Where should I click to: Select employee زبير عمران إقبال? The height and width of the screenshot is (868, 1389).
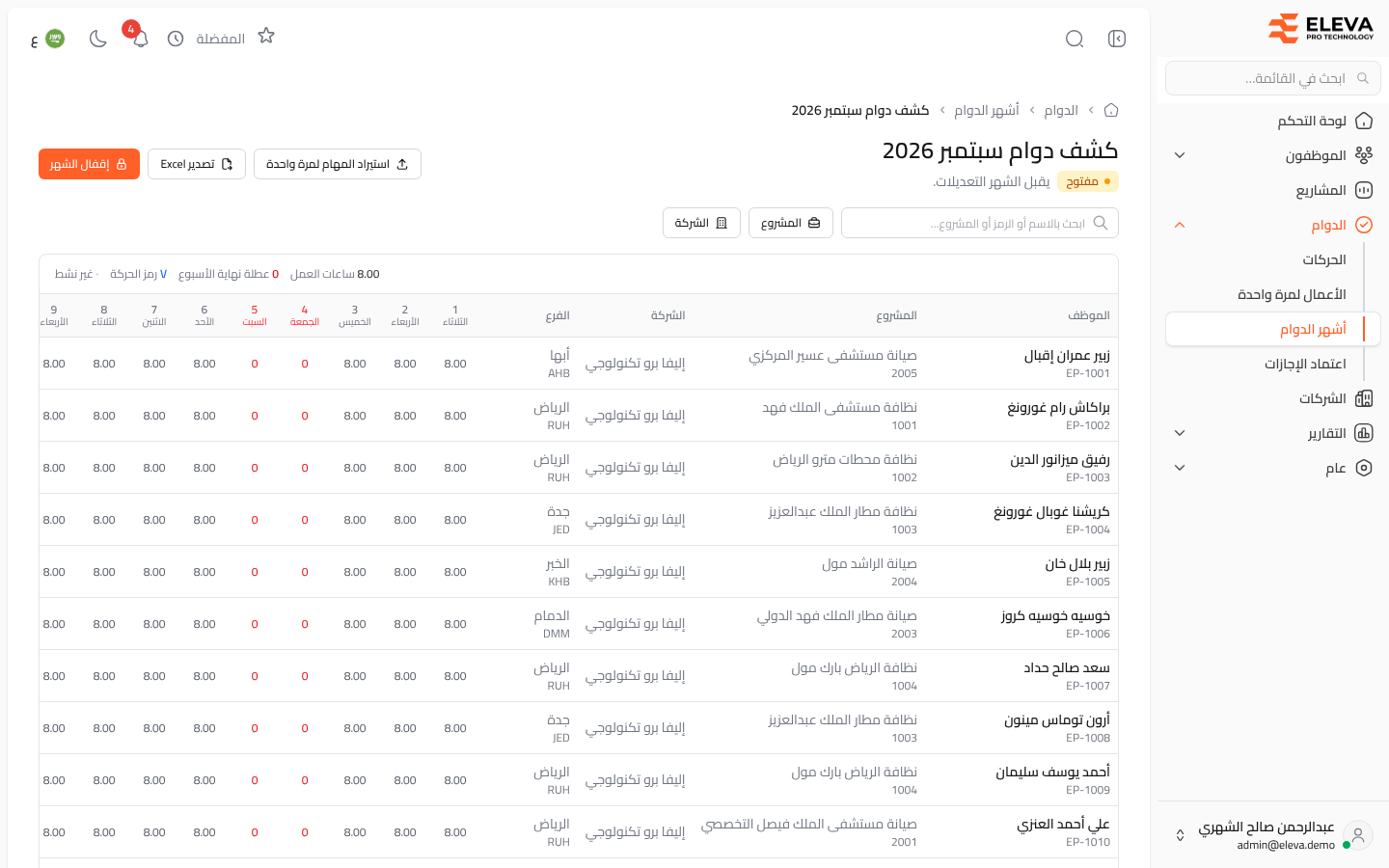pyautogui.click(x=1067, y=355)
